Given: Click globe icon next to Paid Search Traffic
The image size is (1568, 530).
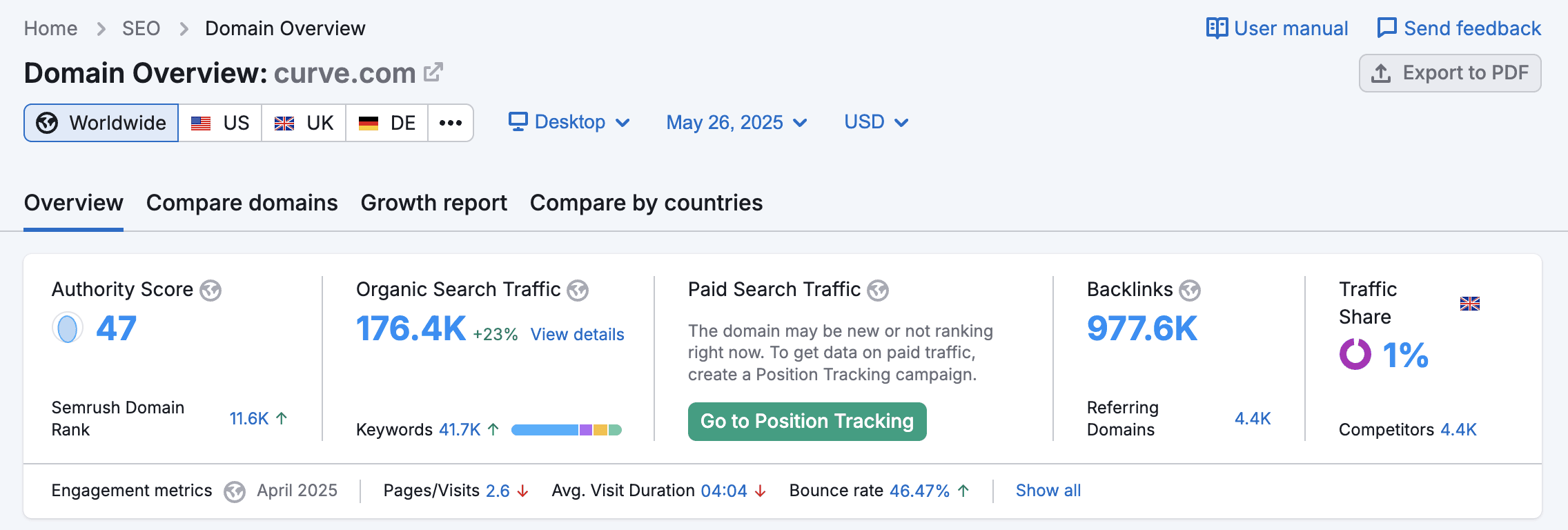Looking at the screenshot, I should click(878, 291).
